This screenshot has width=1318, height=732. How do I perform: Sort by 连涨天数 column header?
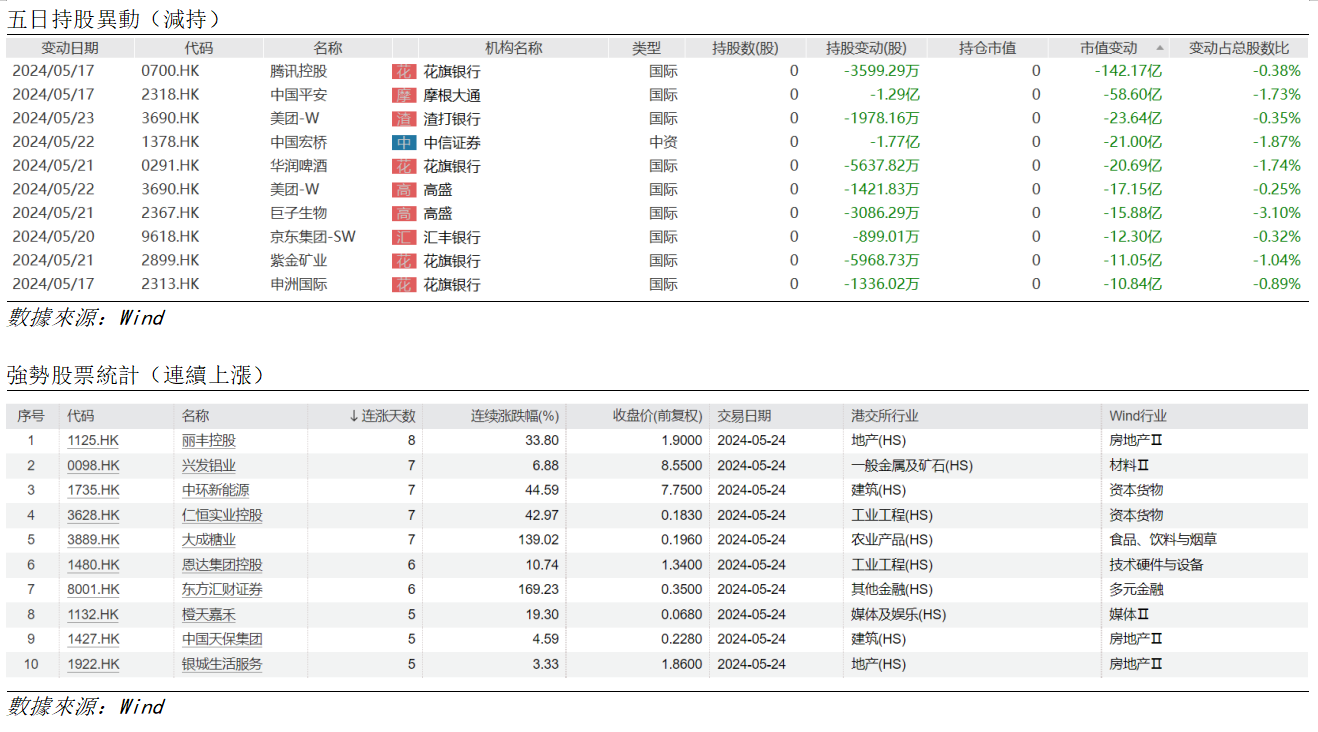coord(381,416)
